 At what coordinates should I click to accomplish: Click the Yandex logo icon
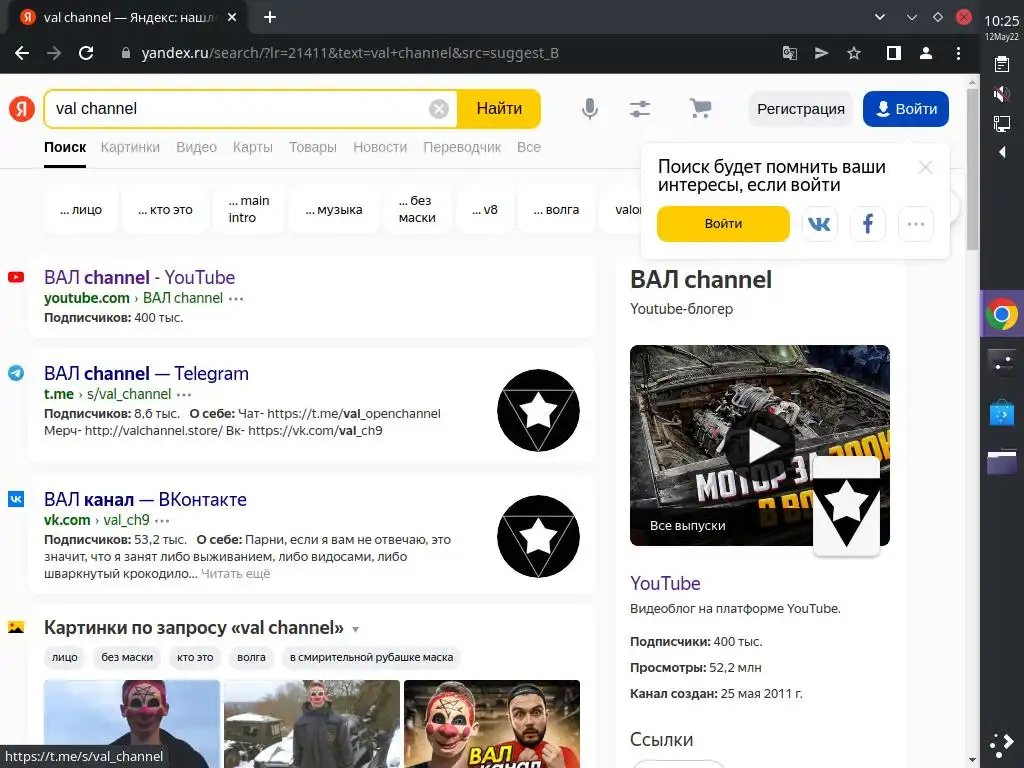tap(22, 108)
